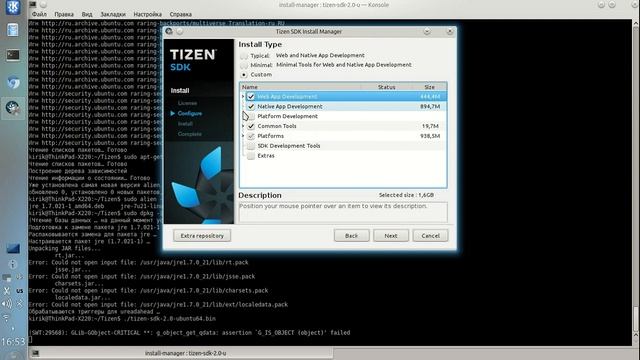The width and height of the screenshot is (640, 360).
Task: Open the Правка menu in Konsole
Action: (64, 14)
